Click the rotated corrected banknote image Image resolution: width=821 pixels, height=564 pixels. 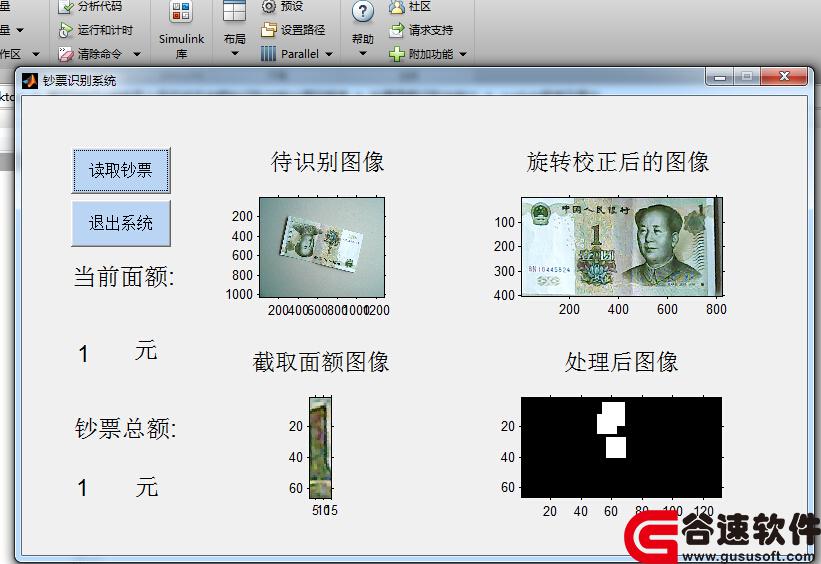click(x=622, y=246)
